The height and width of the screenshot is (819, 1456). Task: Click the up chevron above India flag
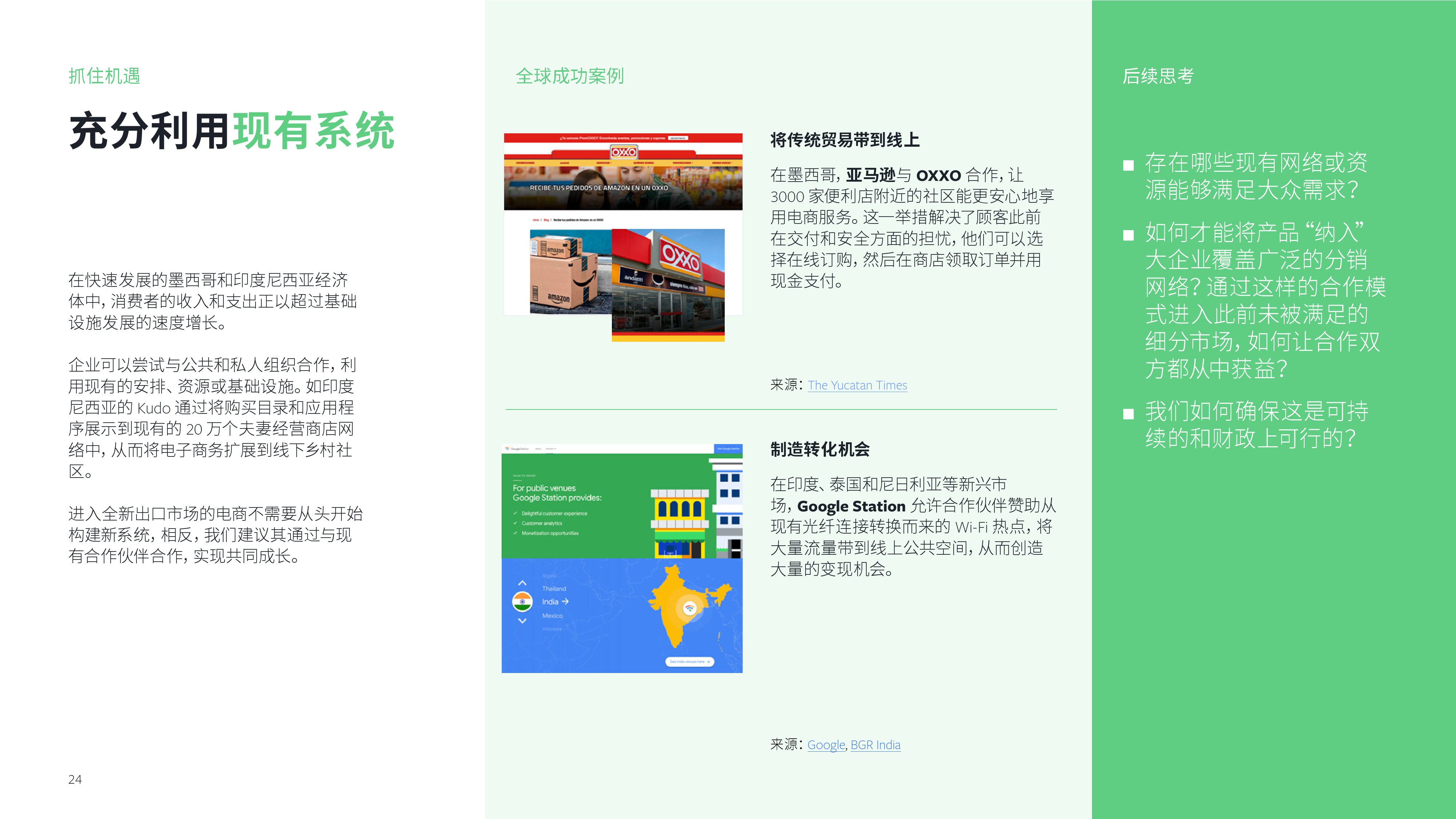522,583
